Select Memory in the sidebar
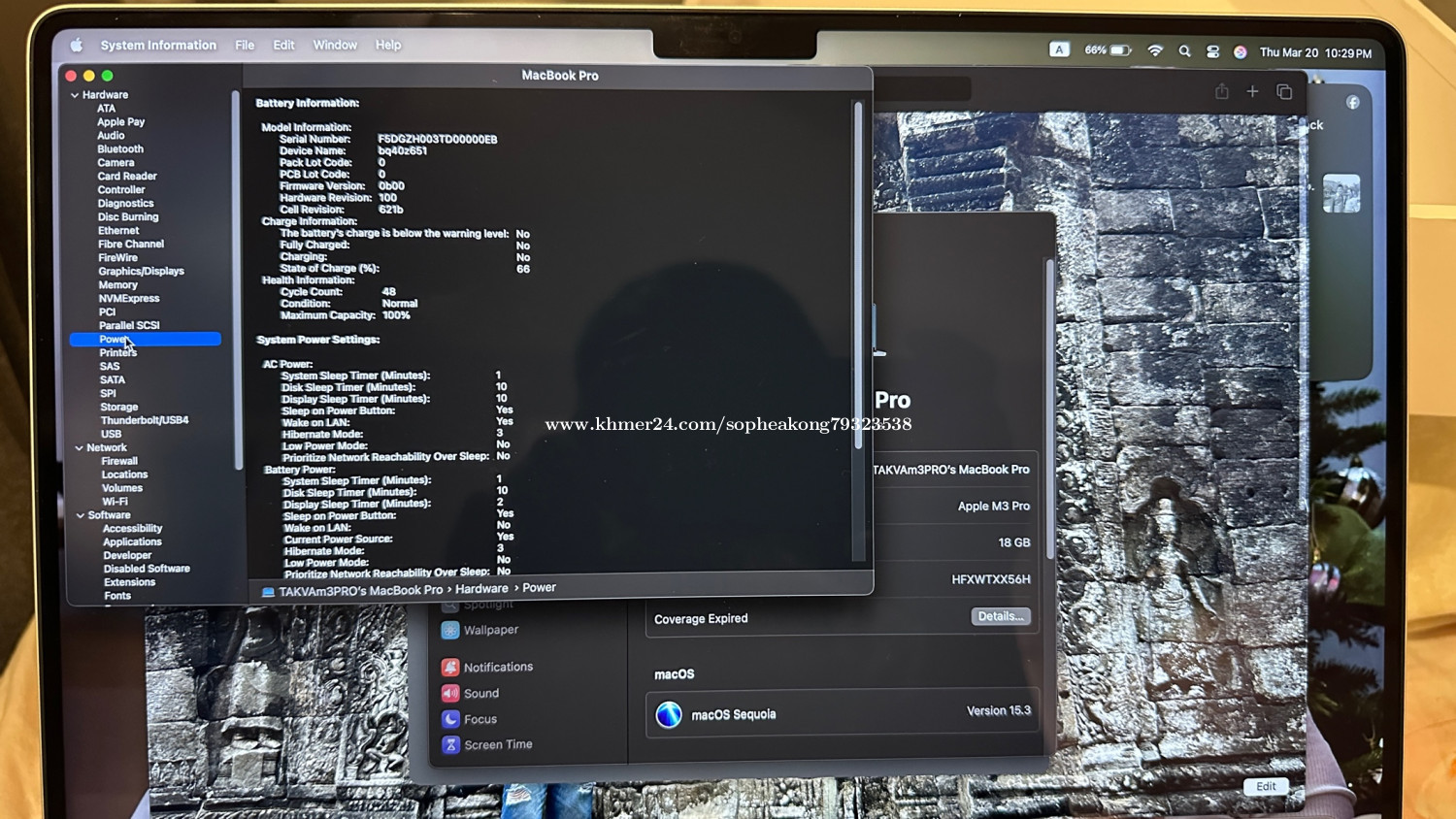Viewport: 1456px width, 819px height. tap(117, 285)
